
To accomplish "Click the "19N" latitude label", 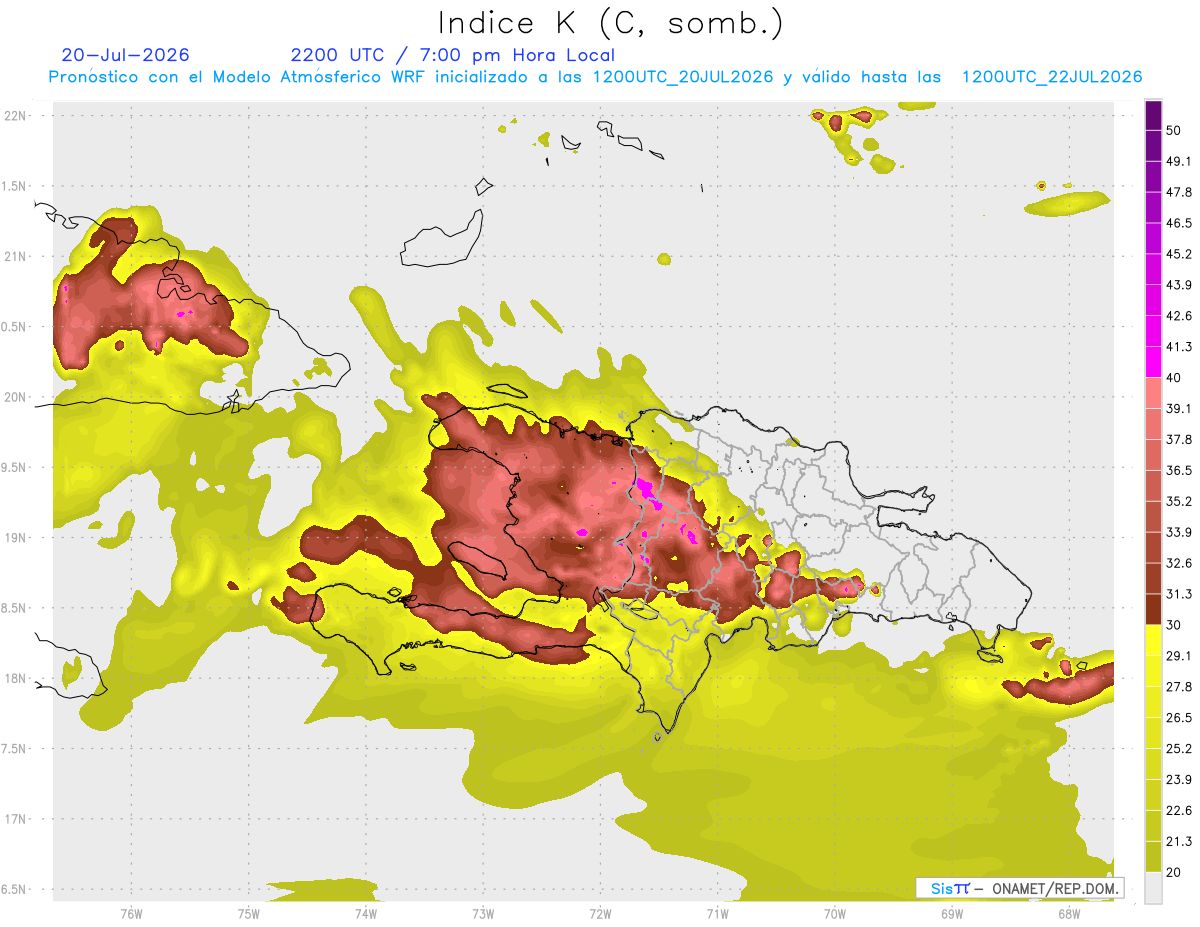I will coord(17,538).
